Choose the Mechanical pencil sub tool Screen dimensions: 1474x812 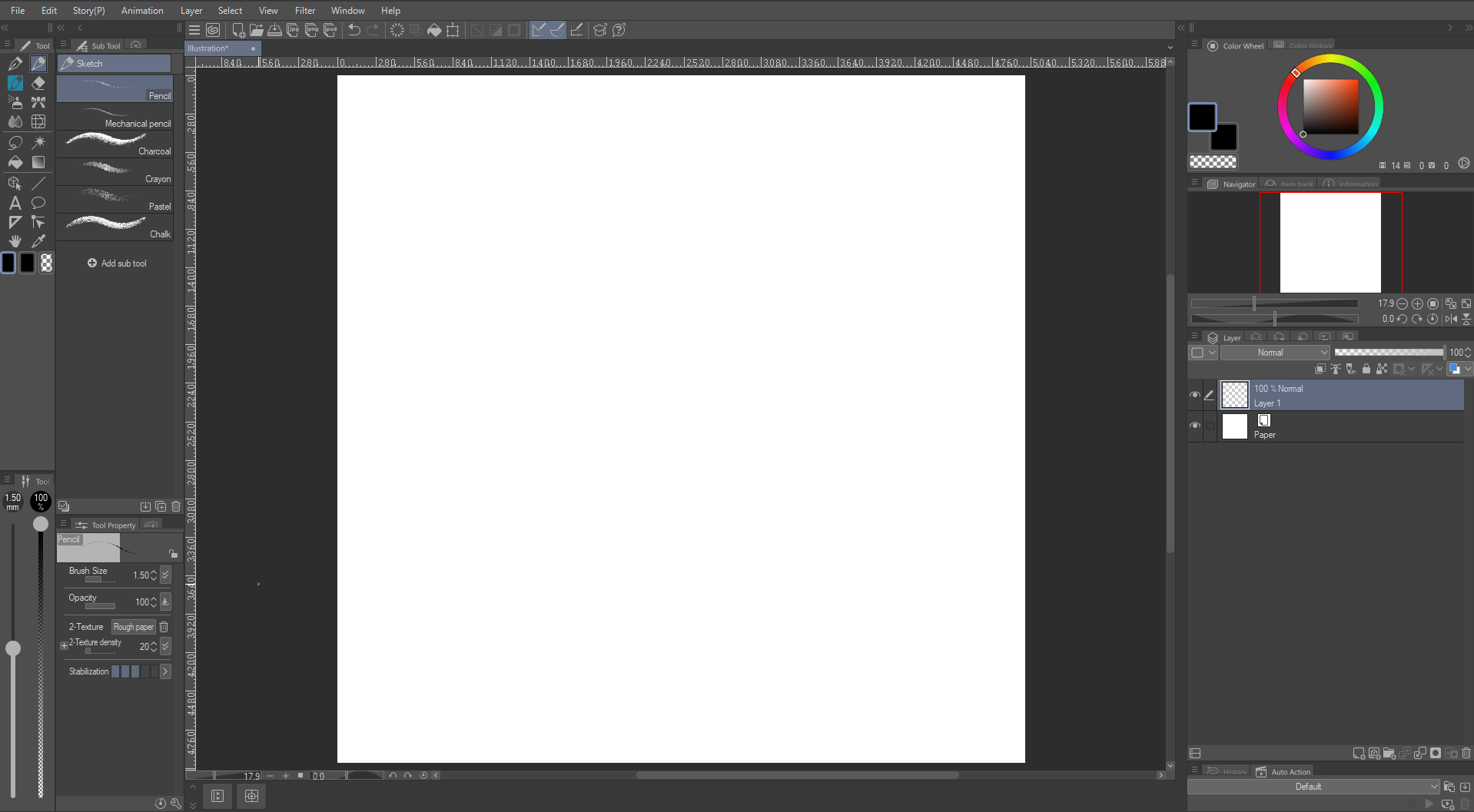pyautogui.click(x=115, y=117)
